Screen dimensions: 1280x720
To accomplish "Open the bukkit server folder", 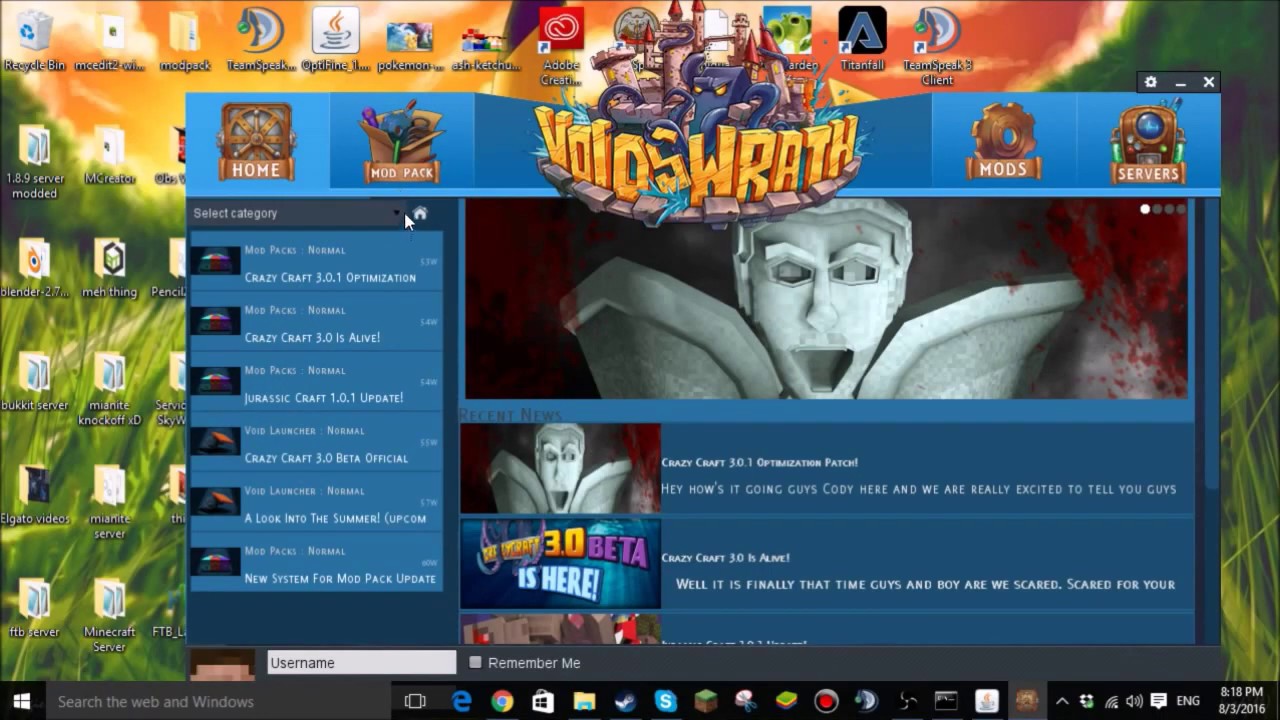I will point(35,382).
